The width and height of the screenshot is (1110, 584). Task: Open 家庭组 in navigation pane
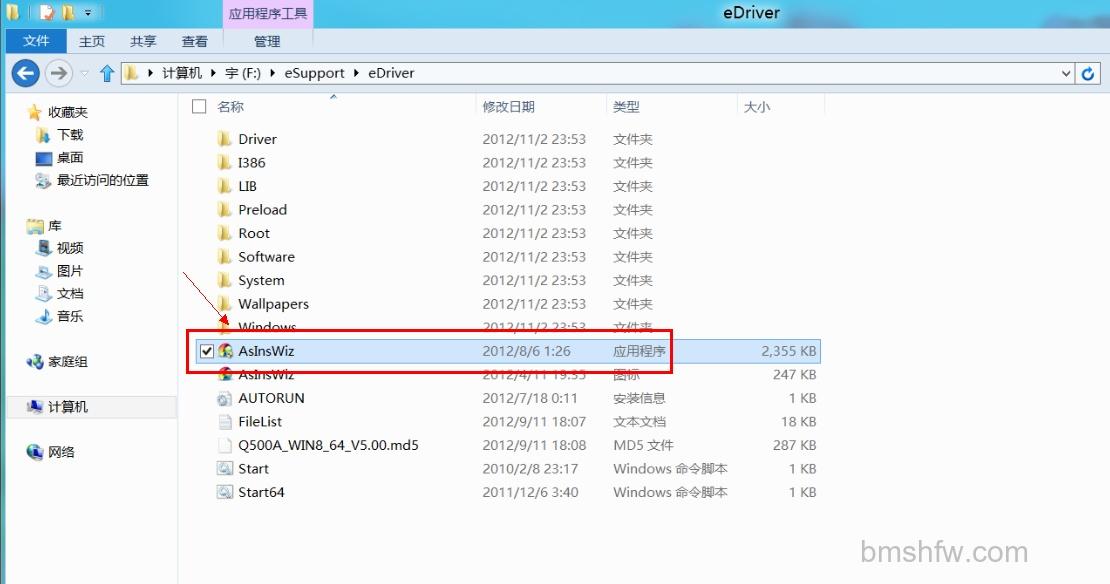tap(67, 362)
